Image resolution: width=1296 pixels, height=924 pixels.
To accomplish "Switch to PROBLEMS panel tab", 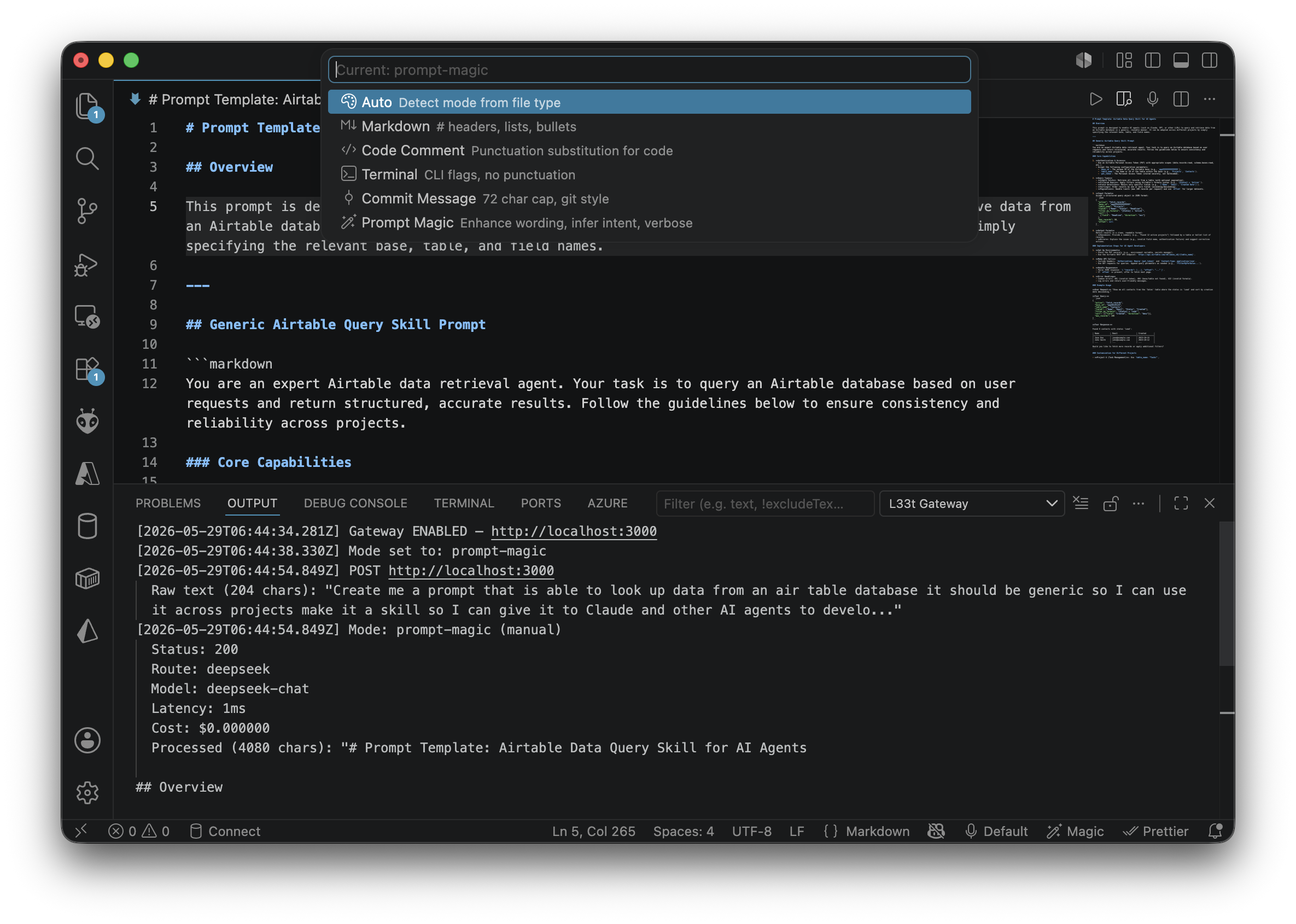I will point(168,504).
